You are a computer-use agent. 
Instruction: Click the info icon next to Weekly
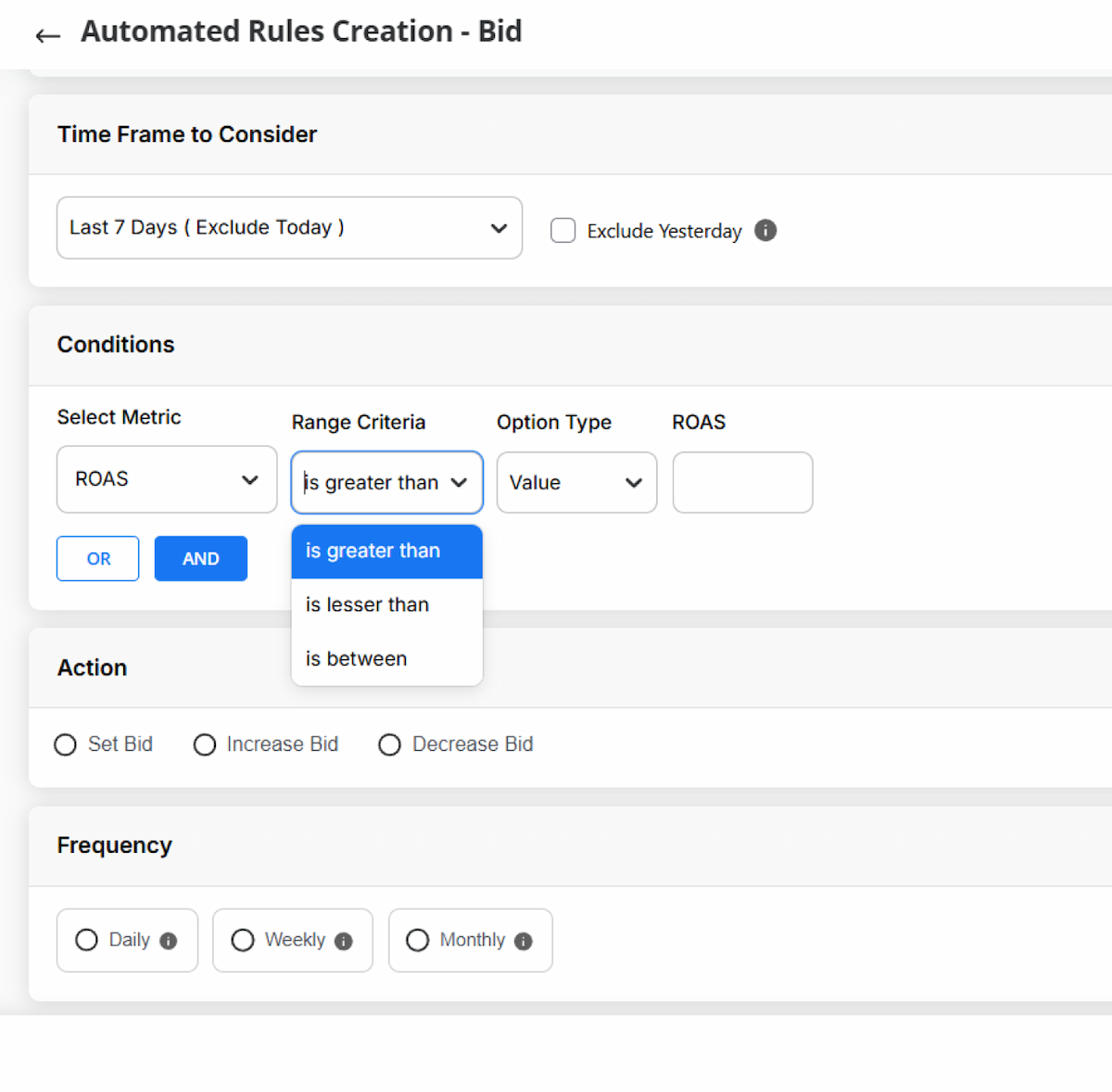[344, 941]
